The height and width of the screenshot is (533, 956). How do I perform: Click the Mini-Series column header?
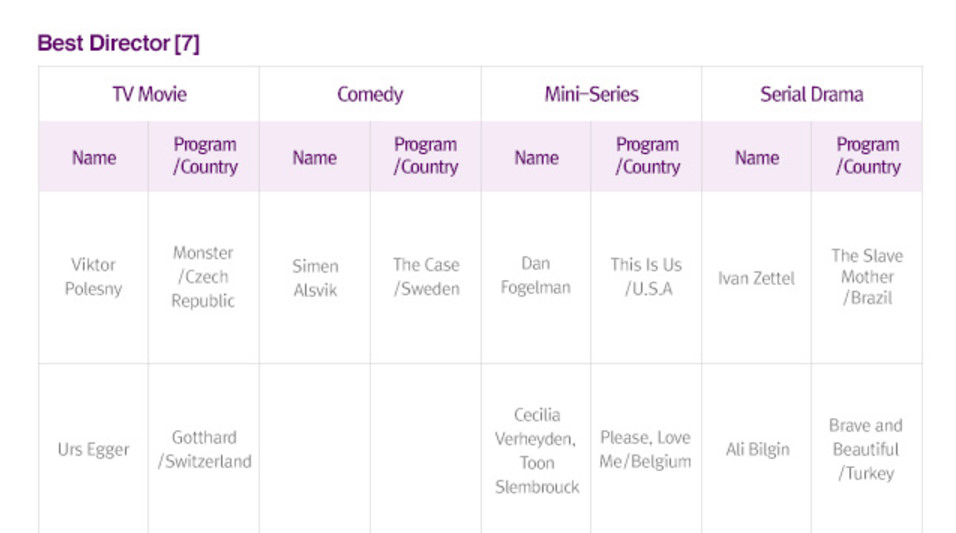pyautogui.click(x=591, y=95)
